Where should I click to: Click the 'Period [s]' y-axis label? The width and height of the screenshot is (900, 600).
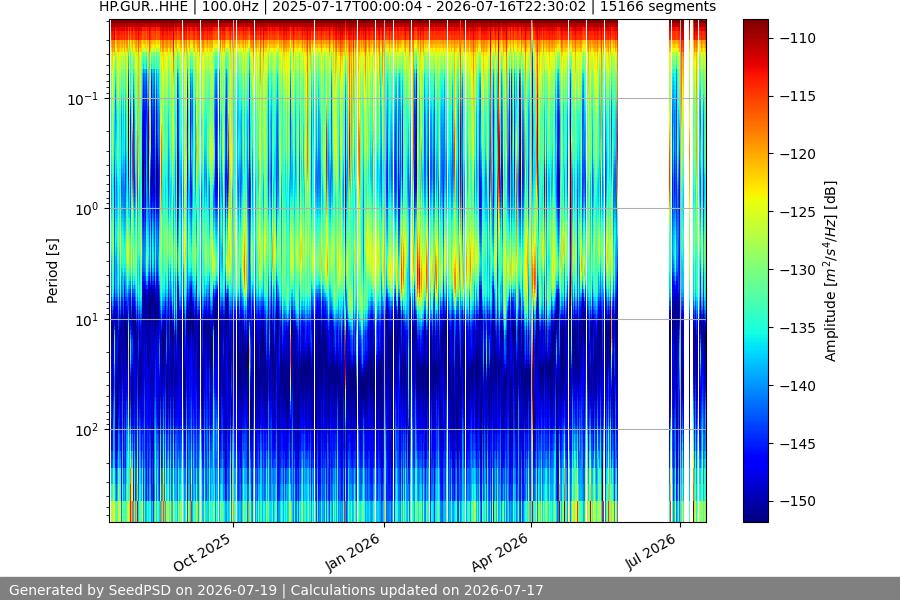click(x=52, y=271)
